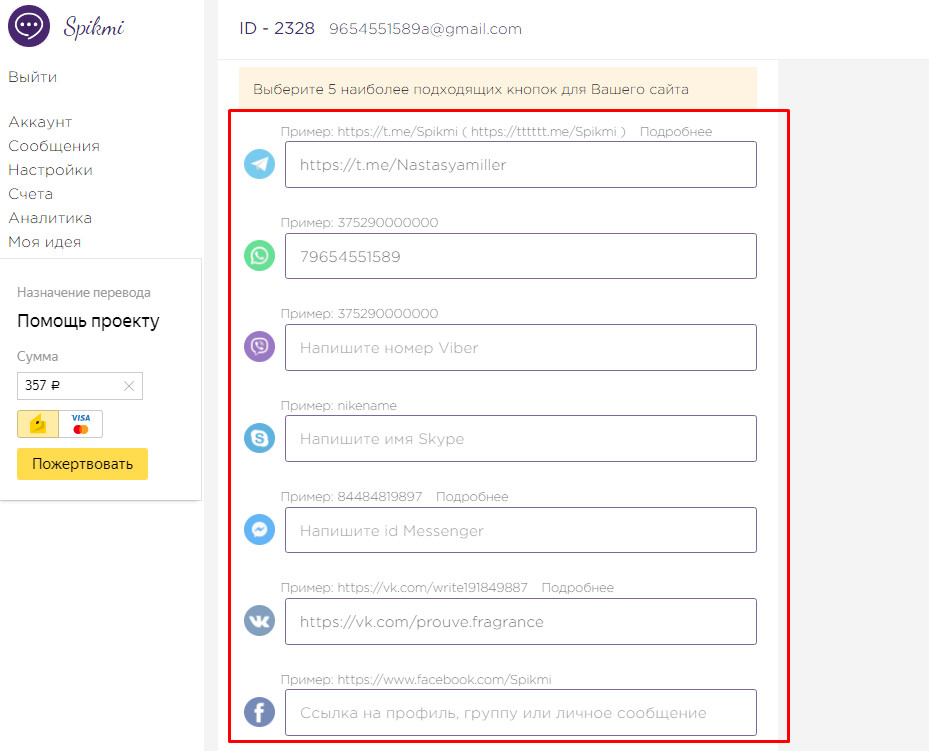Open the Счета page
Screen dimensions: 929x751
coord(31,194)
